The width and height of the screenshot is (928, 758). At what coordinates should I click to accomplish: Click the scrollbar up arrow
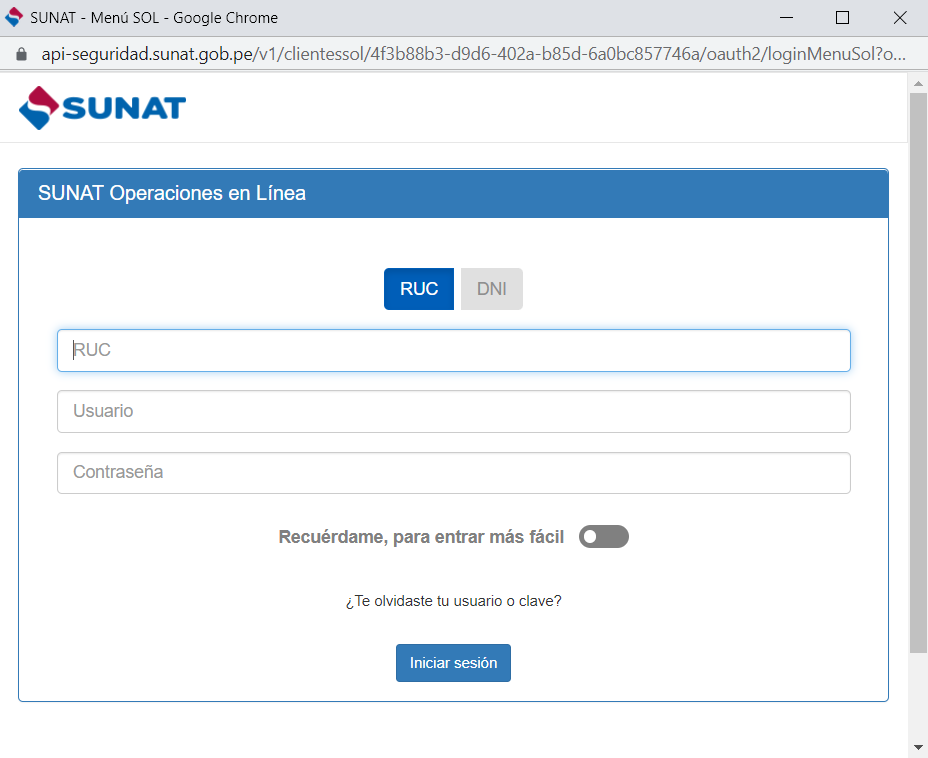(x=918, y=84)
